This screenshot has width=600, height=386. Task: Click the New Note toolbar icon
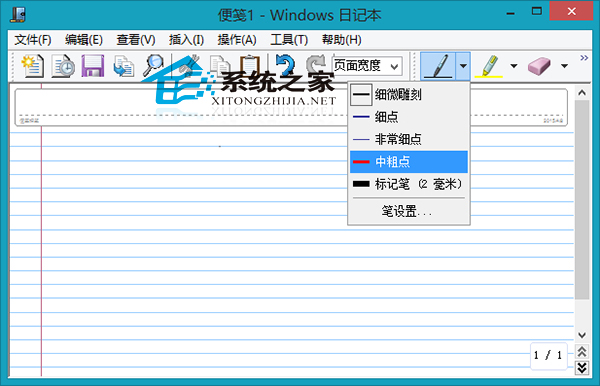pos(32,66)
